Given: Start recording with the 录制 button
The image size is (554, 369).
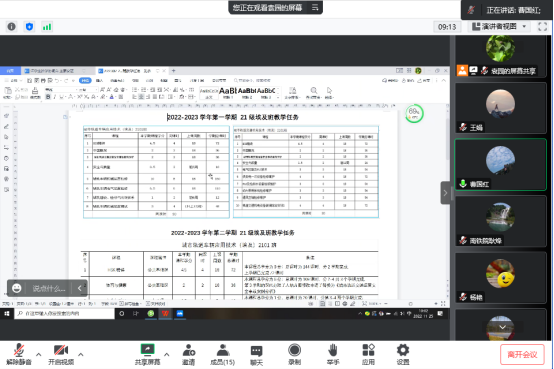Looking at the screenshot, I should 294,355.
